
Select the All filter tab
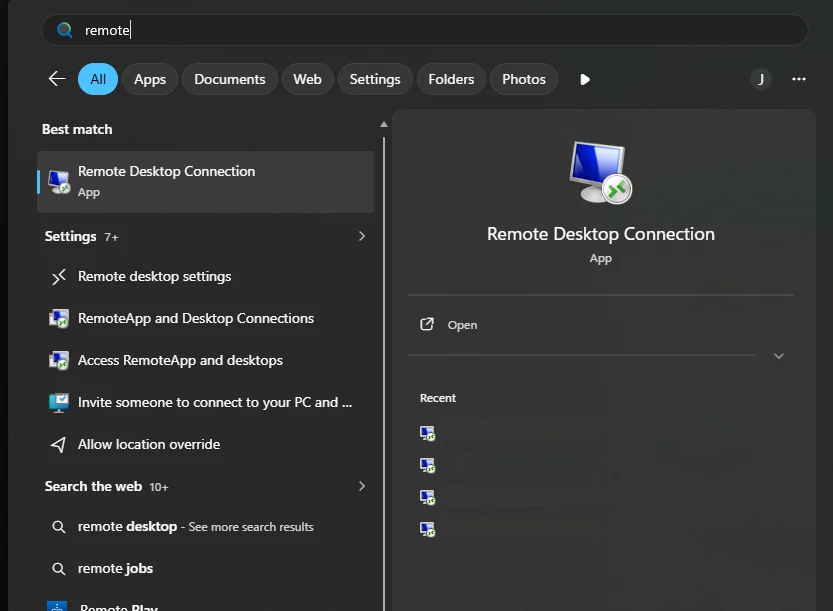coord(98,79)
